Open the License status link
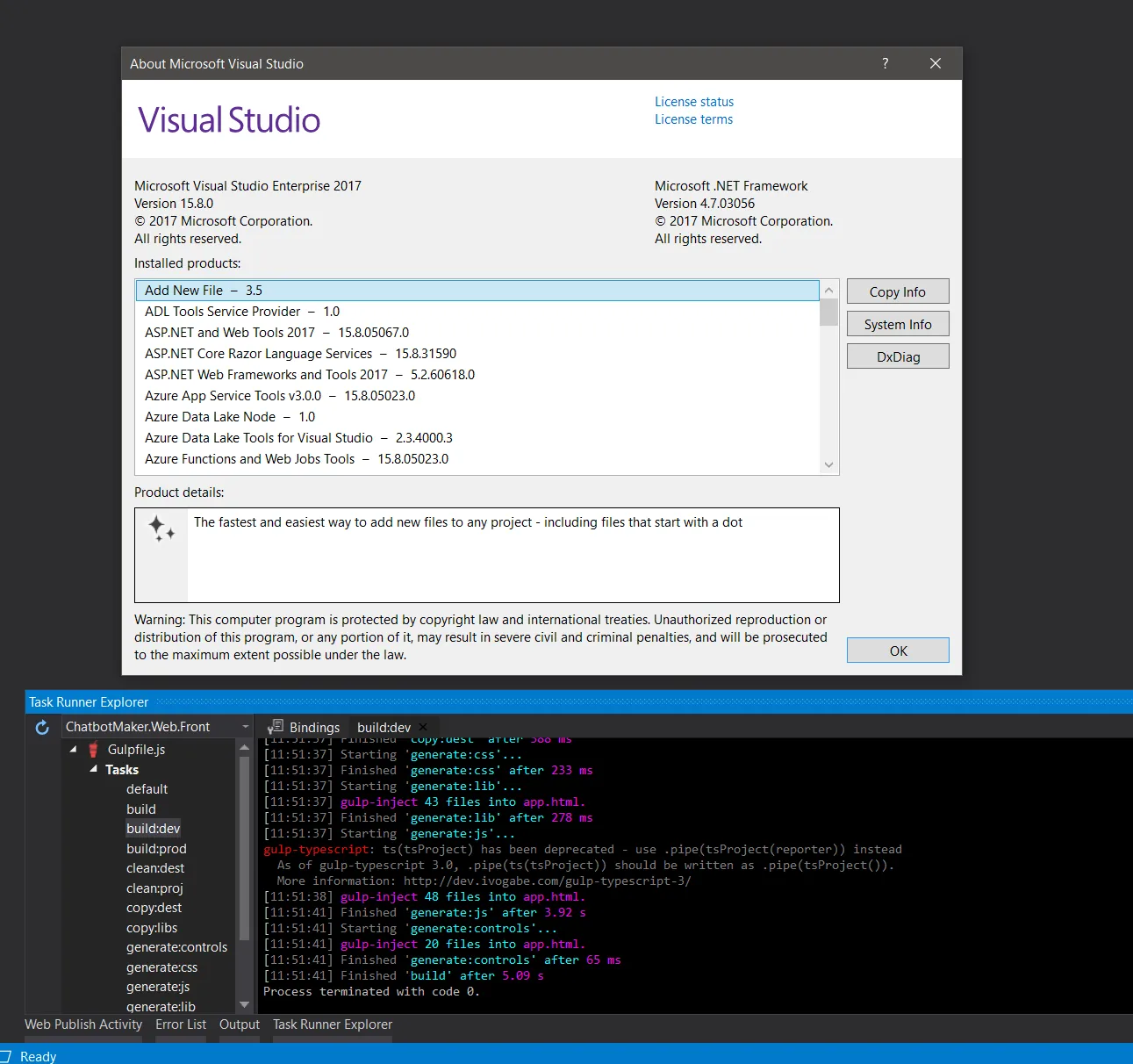 click(694, 102)
